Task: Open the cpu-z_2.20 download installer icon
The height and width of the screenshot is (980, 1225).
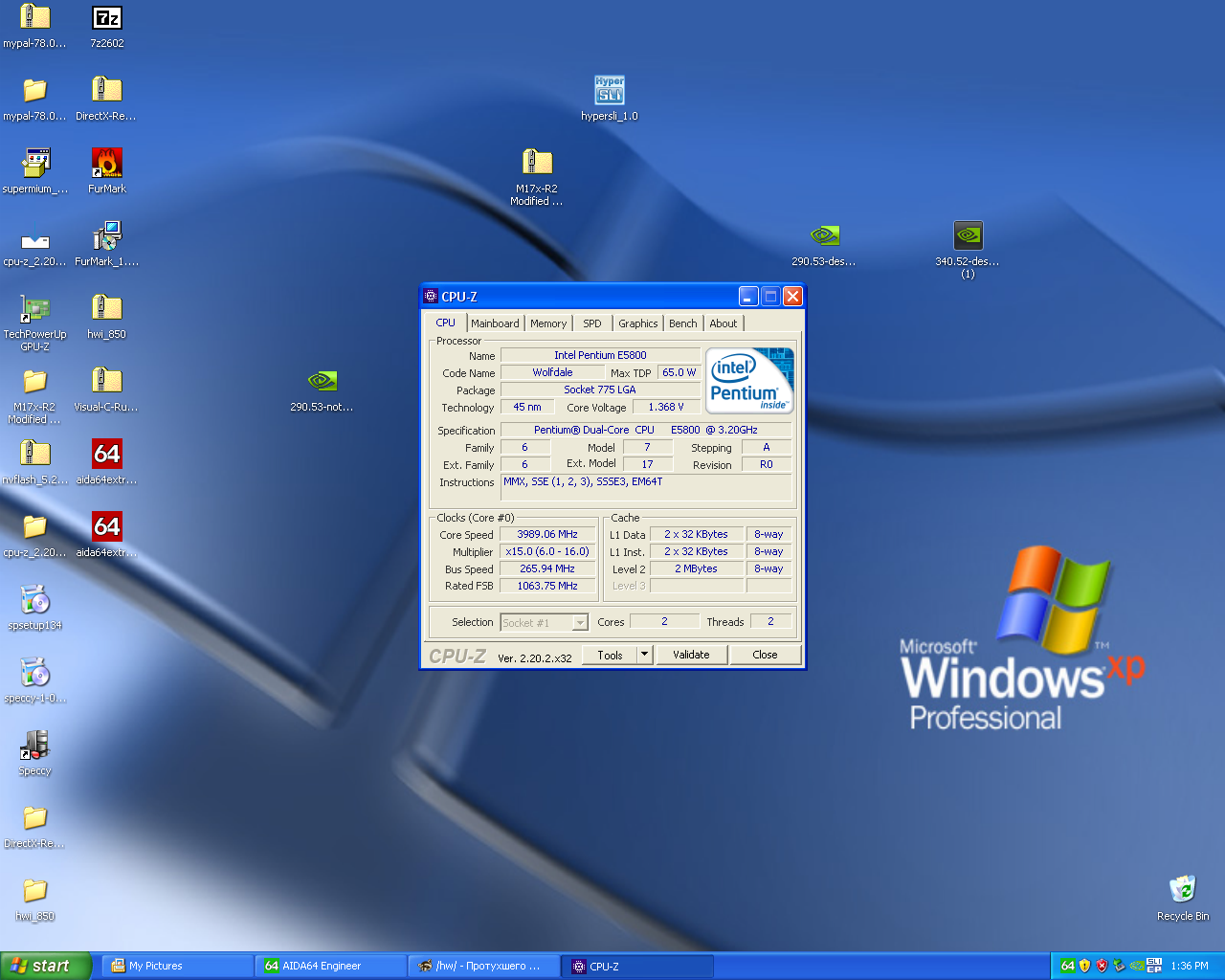Action: tap(34, 236)
